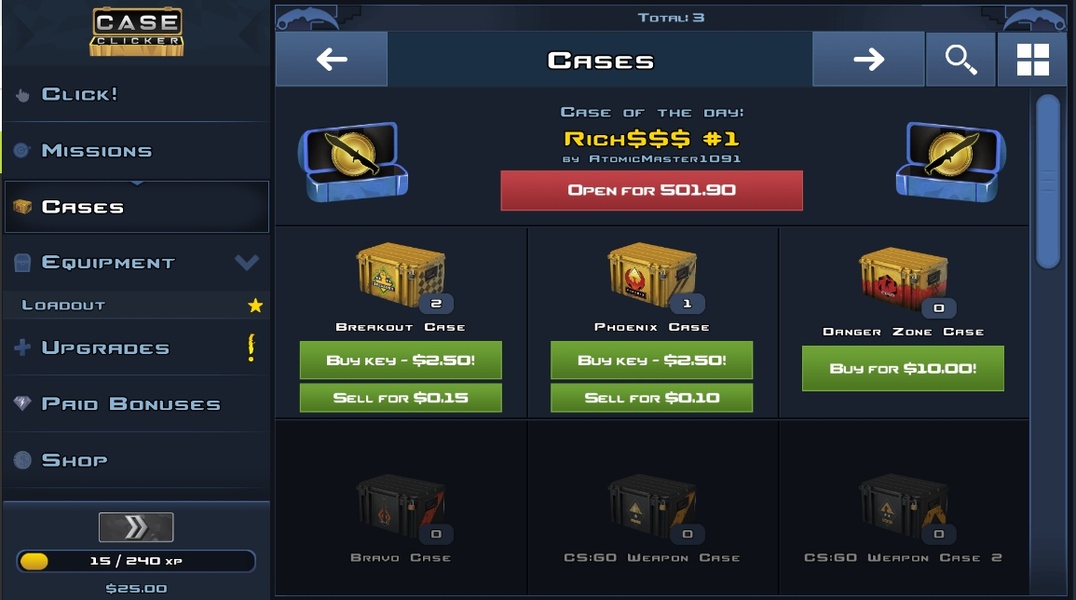Open the Upgrades menu item
The image size is (1076, 600).
point(137,347)
